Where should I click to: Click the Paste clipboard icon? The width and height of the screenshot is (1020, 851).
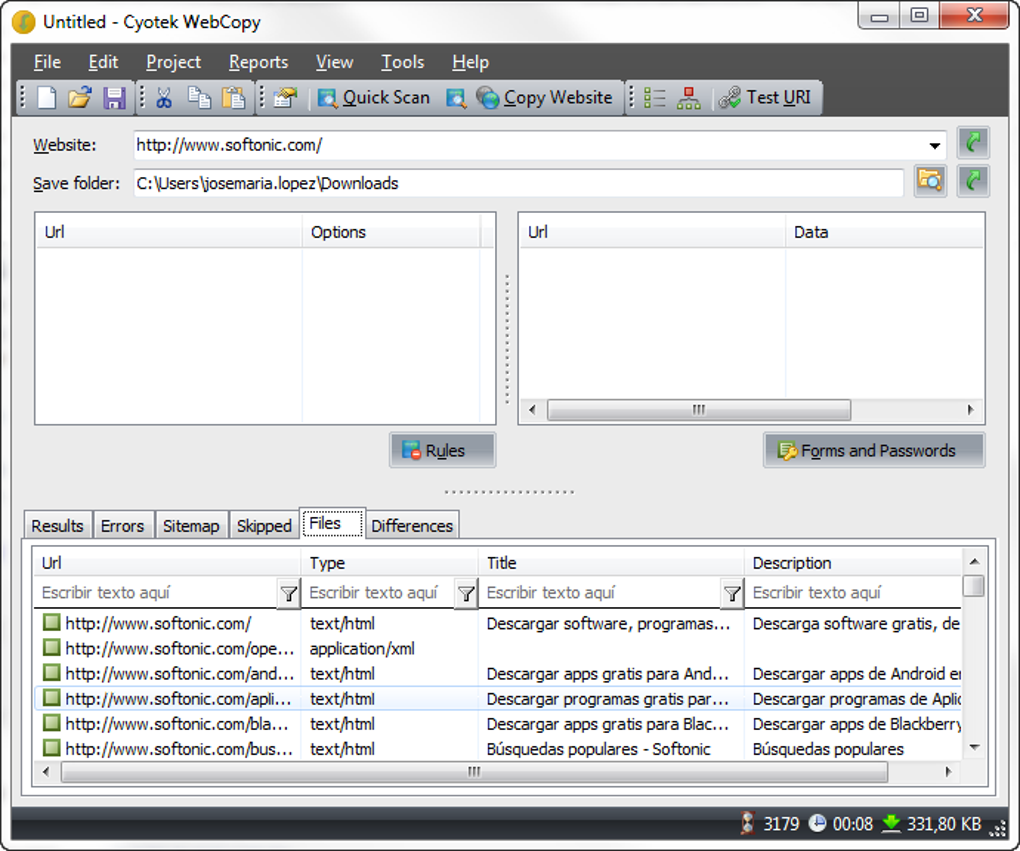(x=233, y=98)
